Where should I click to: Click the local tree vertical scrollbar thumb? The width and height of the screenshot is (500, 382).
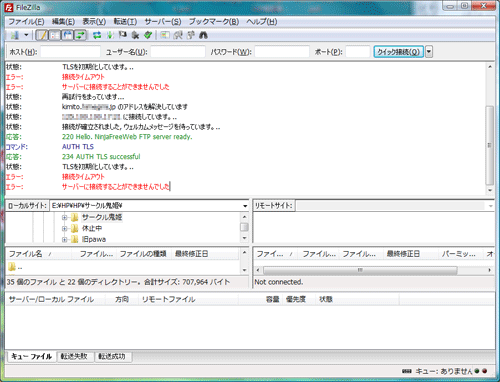point(244,227)
